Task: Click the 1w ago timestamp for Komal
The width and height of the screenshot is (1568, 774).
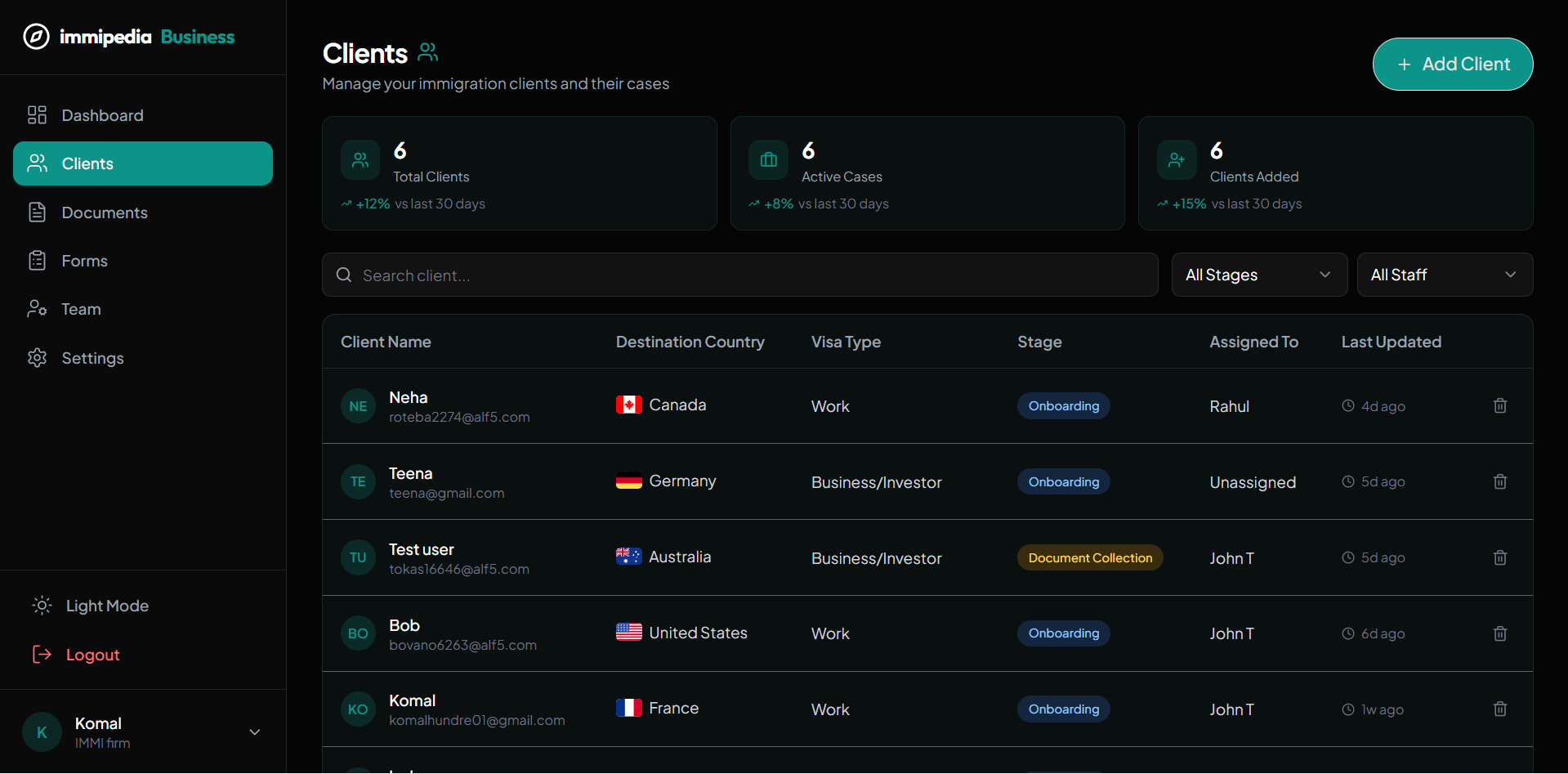Action: (1382, 709)
